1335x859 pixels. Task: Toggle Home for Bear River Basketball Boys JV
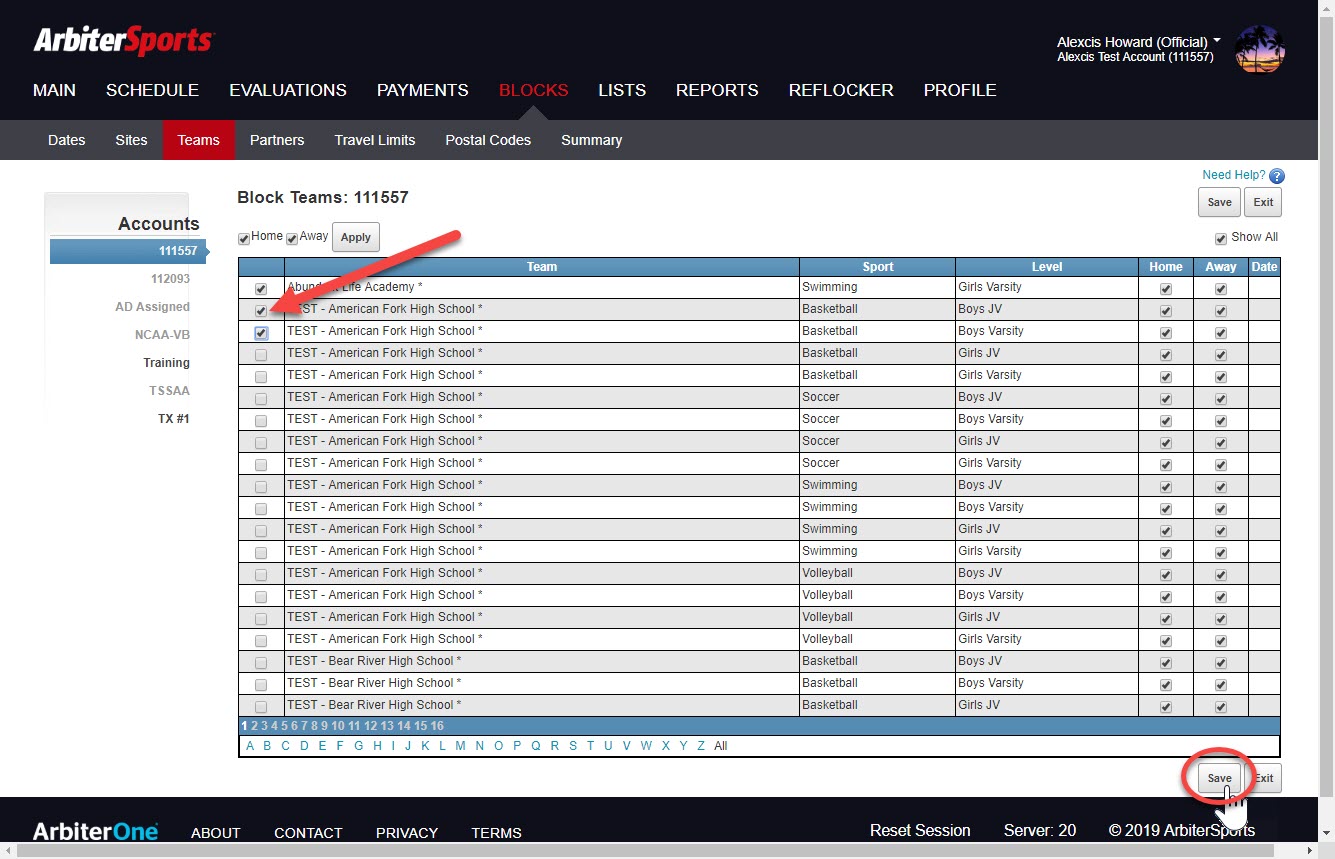point(1165,662)
